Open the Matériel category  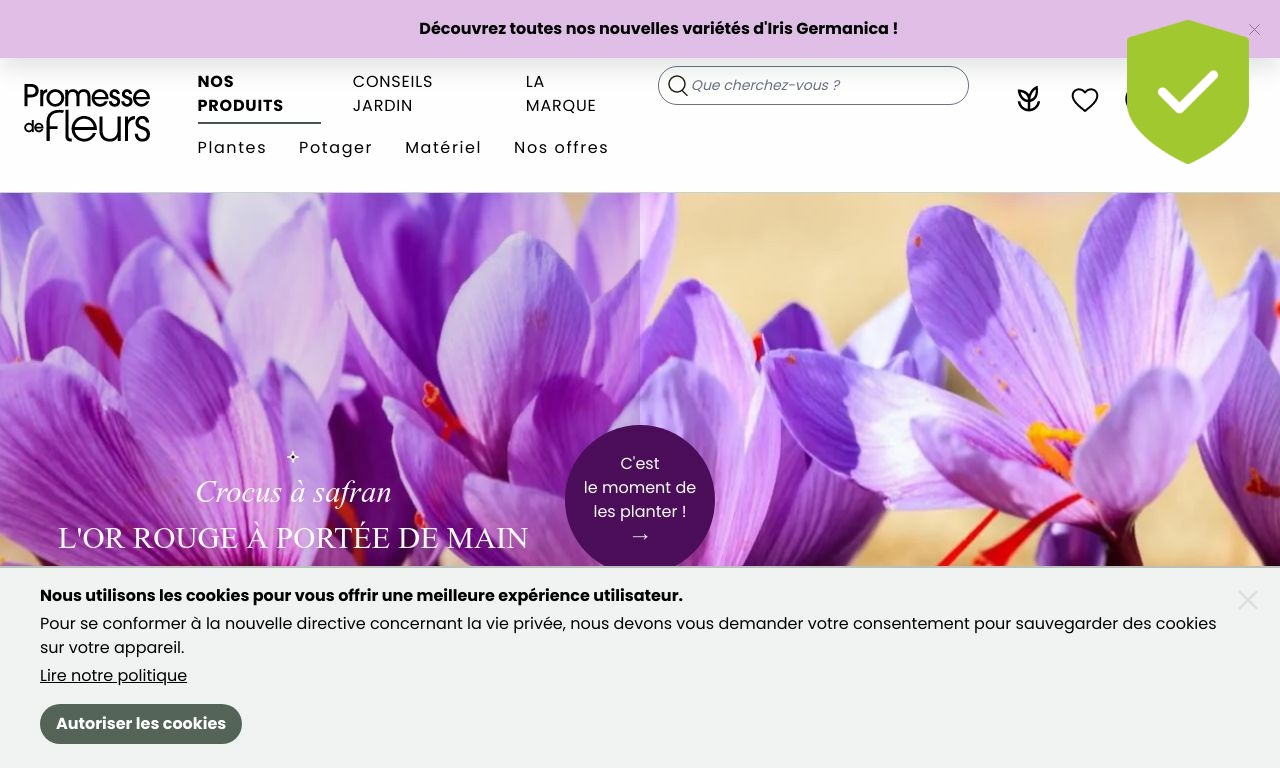pyautogui.click(x=443, y=148)
